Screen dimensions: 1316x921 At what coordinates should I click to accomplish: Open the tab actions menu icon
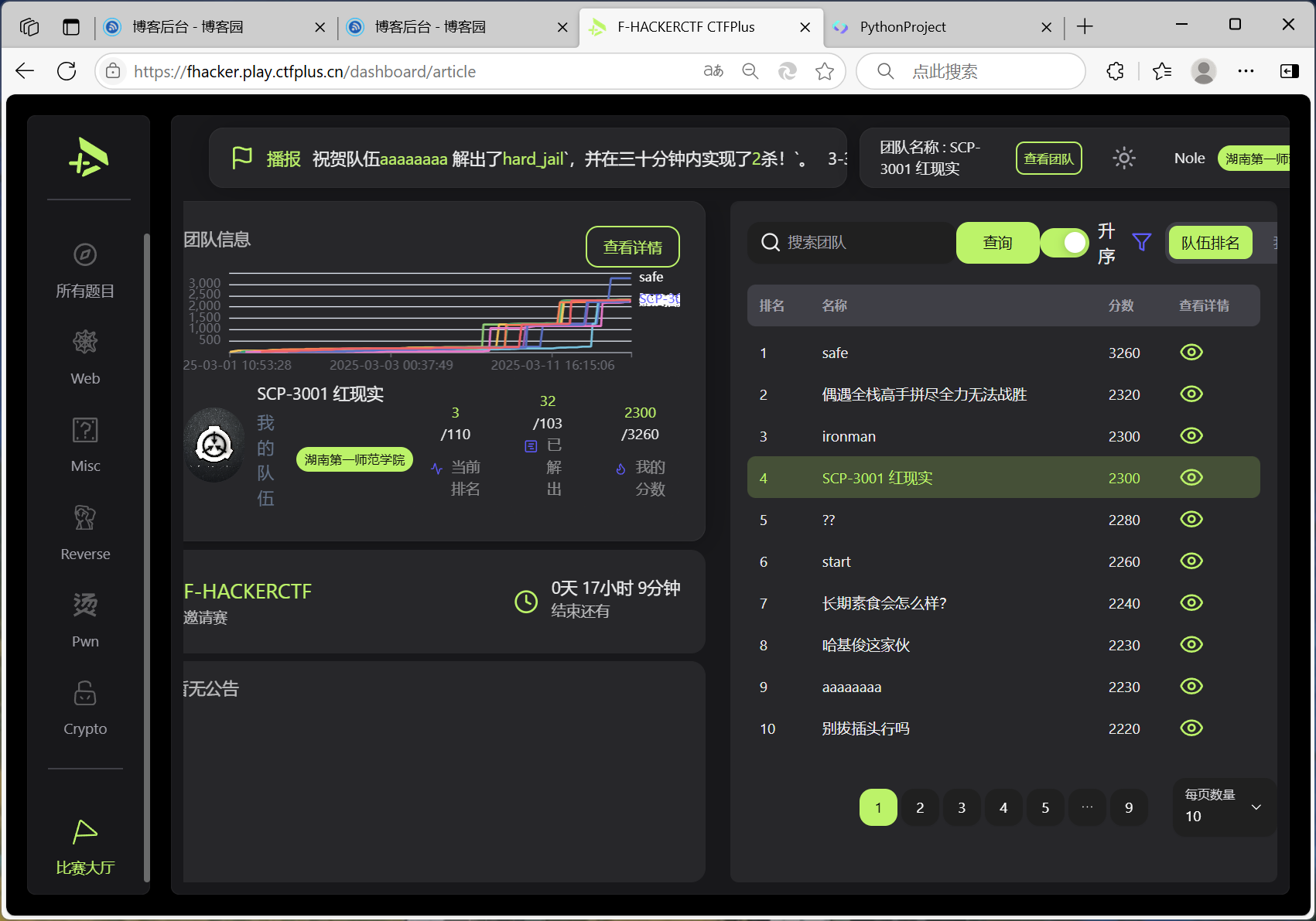click(71, 27)
